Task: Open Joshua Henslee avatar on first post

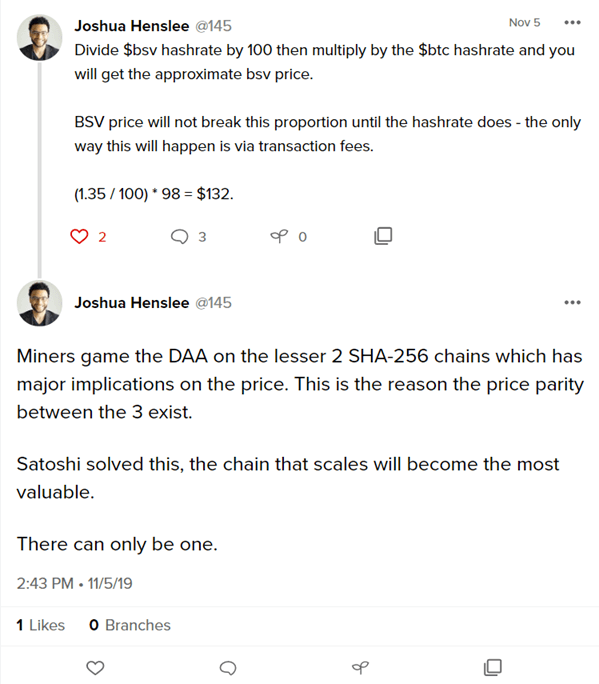Action: coord(39,38)
